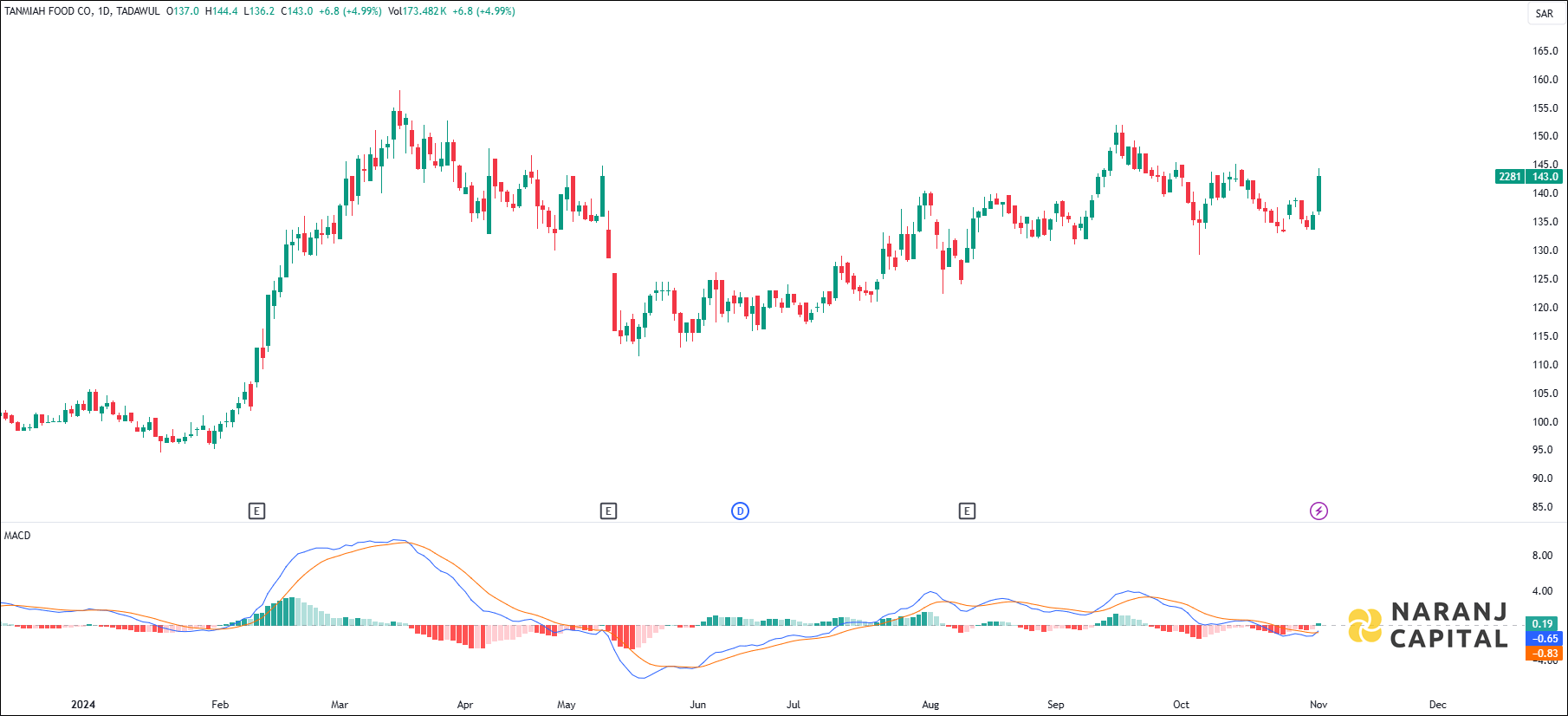
Task: Click the purple lightning event marker near Nov
Action: point(1319,511)
